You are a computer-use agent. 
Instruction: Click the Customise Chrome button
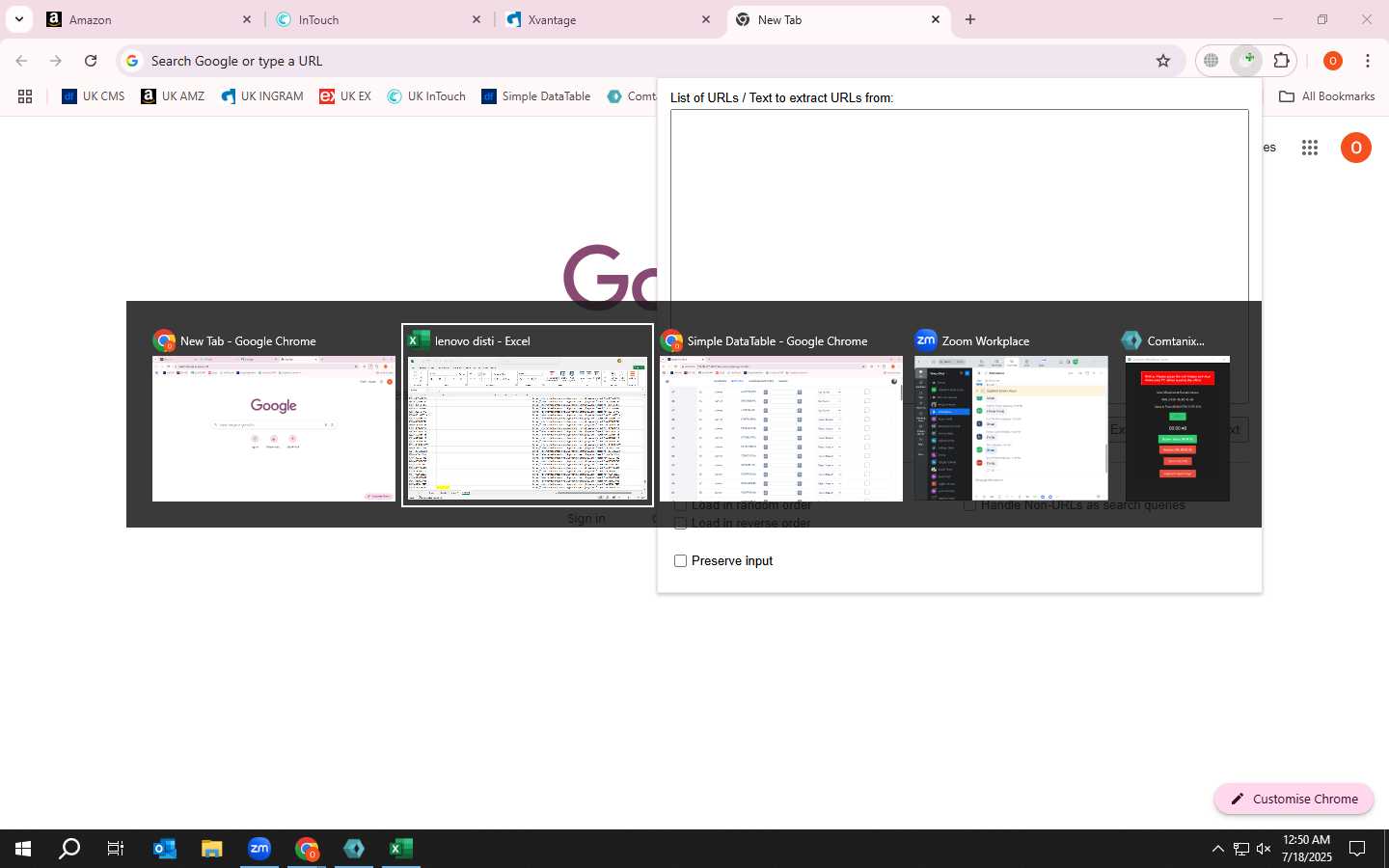click(x=1294, y=799)
